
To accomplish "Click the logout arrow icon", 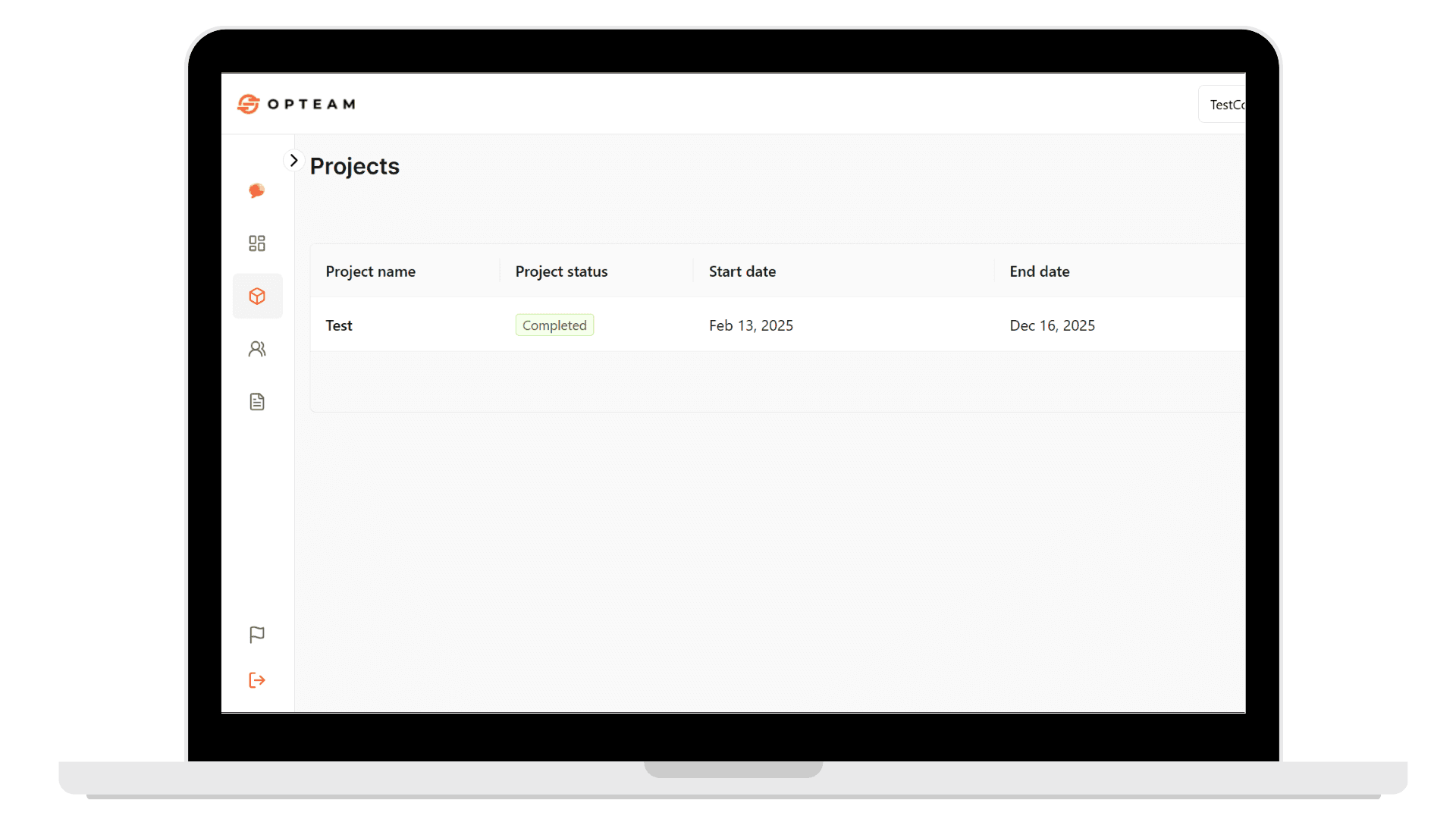I will click(257, 680).
